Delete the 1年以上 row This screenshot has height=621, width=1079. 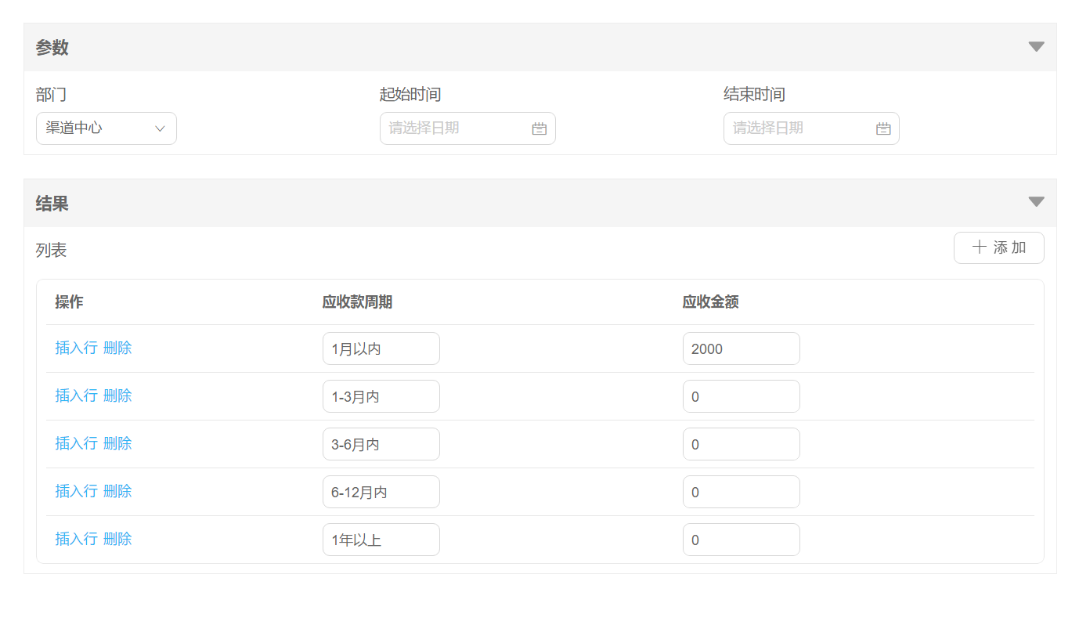pos(118,539)
